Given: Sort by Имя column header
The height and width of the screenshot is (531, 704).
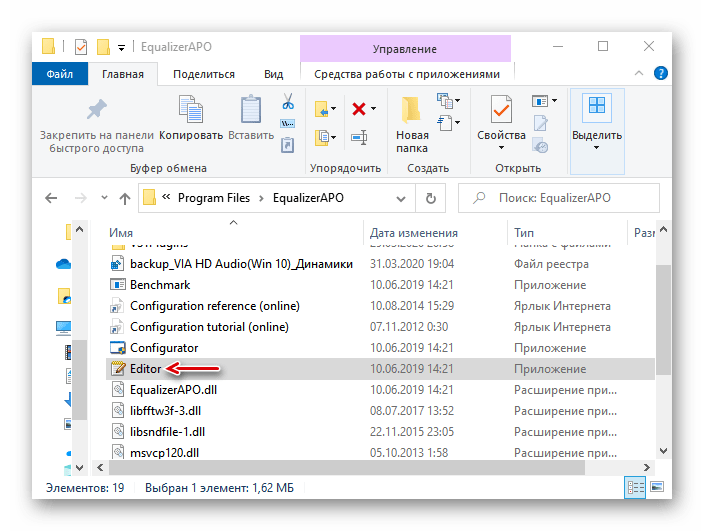Looking at the screenshot, I should tap(121, 233).
